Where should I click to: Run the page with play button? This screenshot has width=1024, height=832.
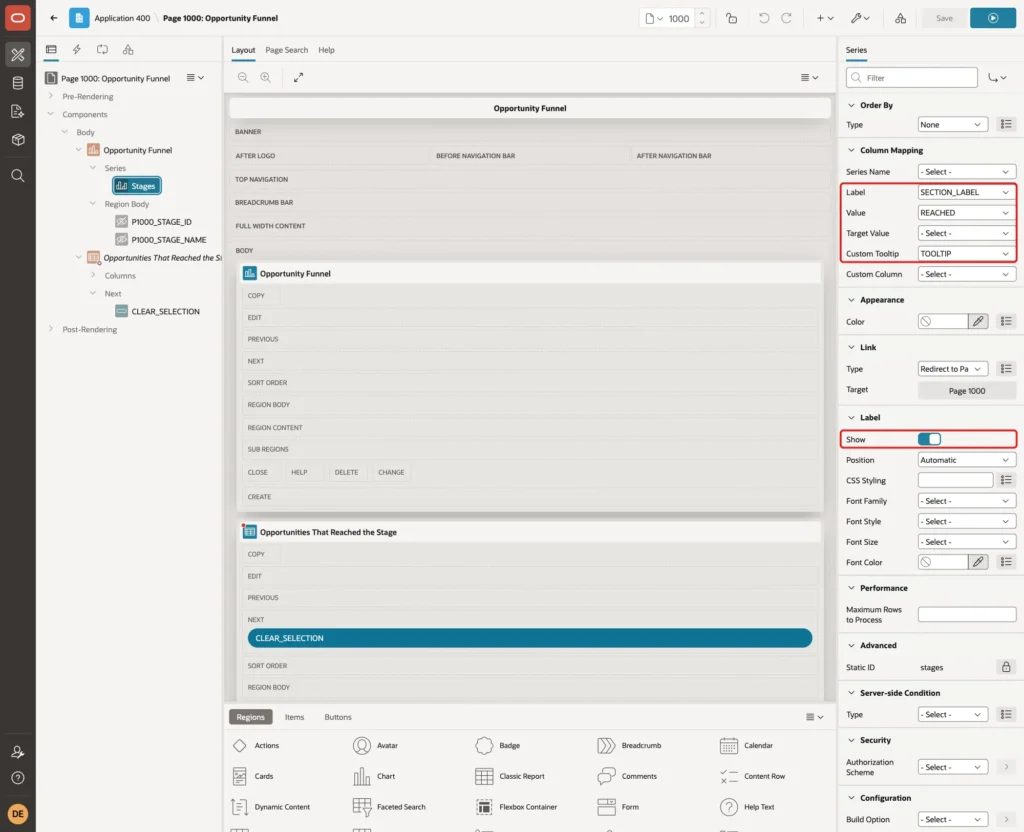[x=992, y=18]
